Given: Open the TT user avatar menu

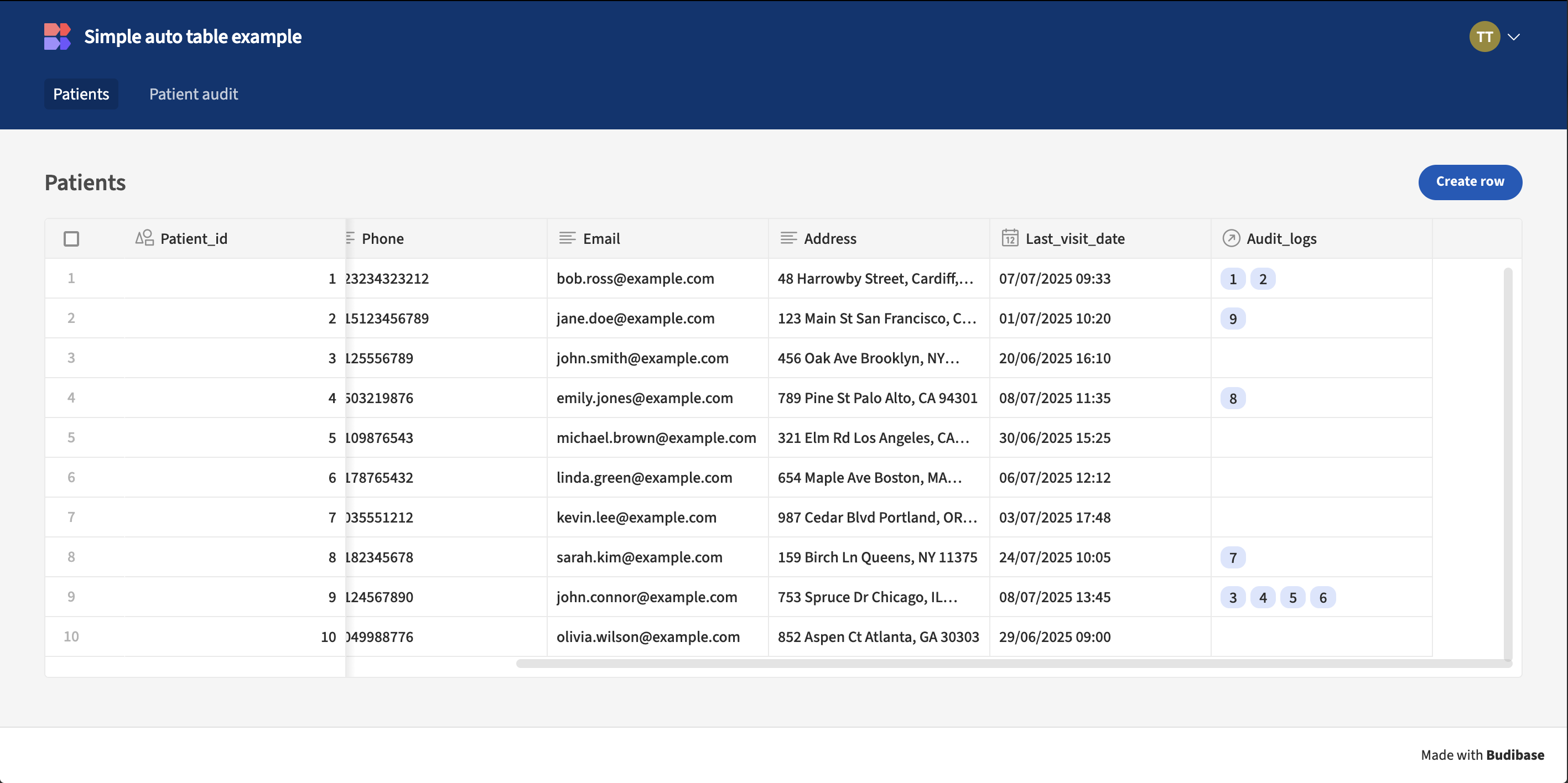Looking at the screenshot, I should point(1484,36).
